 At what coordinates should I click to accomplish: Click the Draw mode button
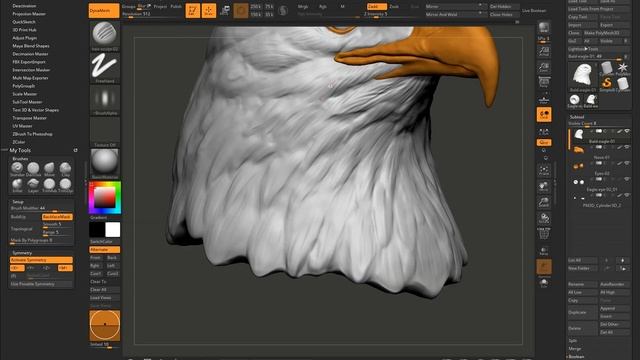209,11
